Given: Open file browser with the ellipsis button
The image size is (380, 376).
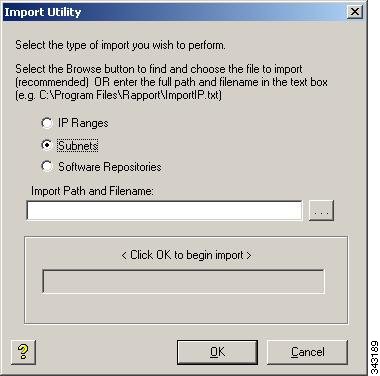Looking at the screenshot, I should (321, 211).
